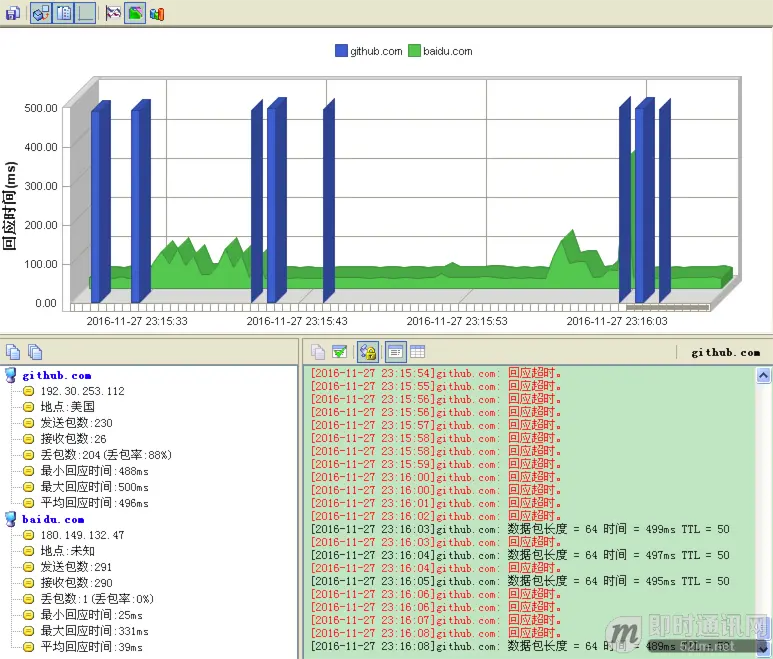
Task: Click the log entry with 时间 = 497ms
Action: [520, 555]
